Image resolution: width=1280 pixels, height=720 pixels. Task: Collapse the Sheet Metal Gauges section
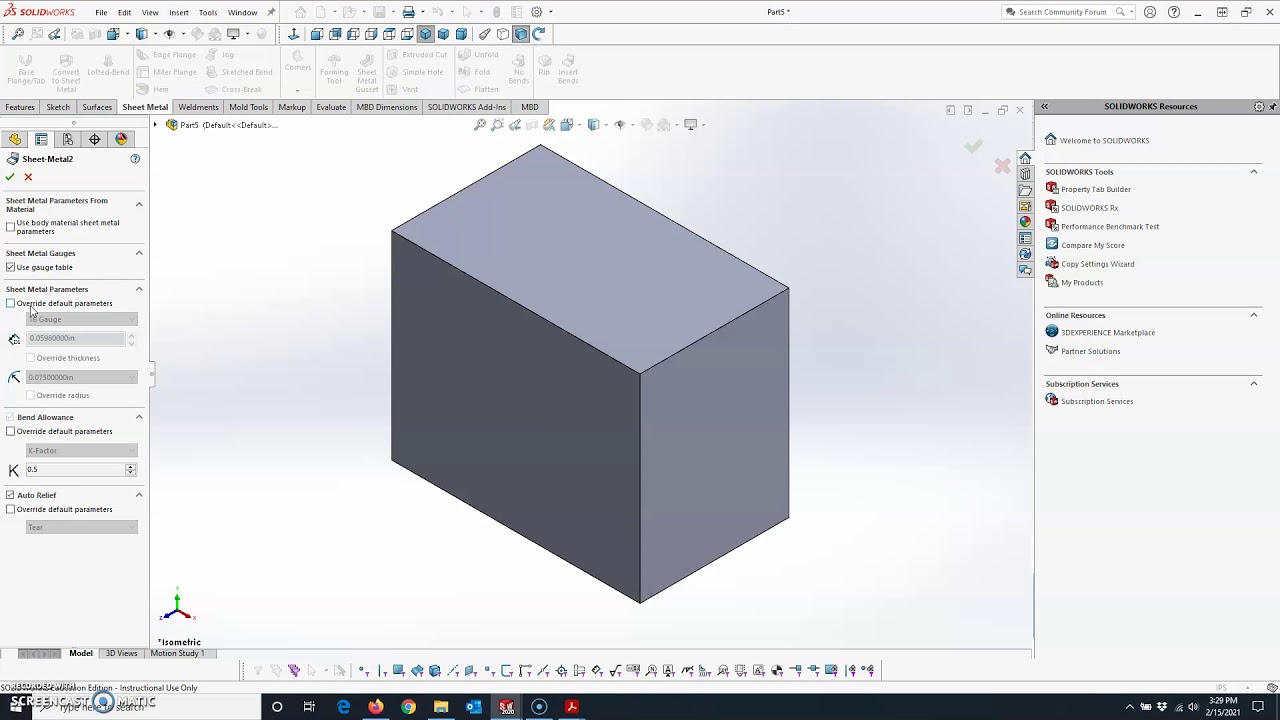[139, 253]
